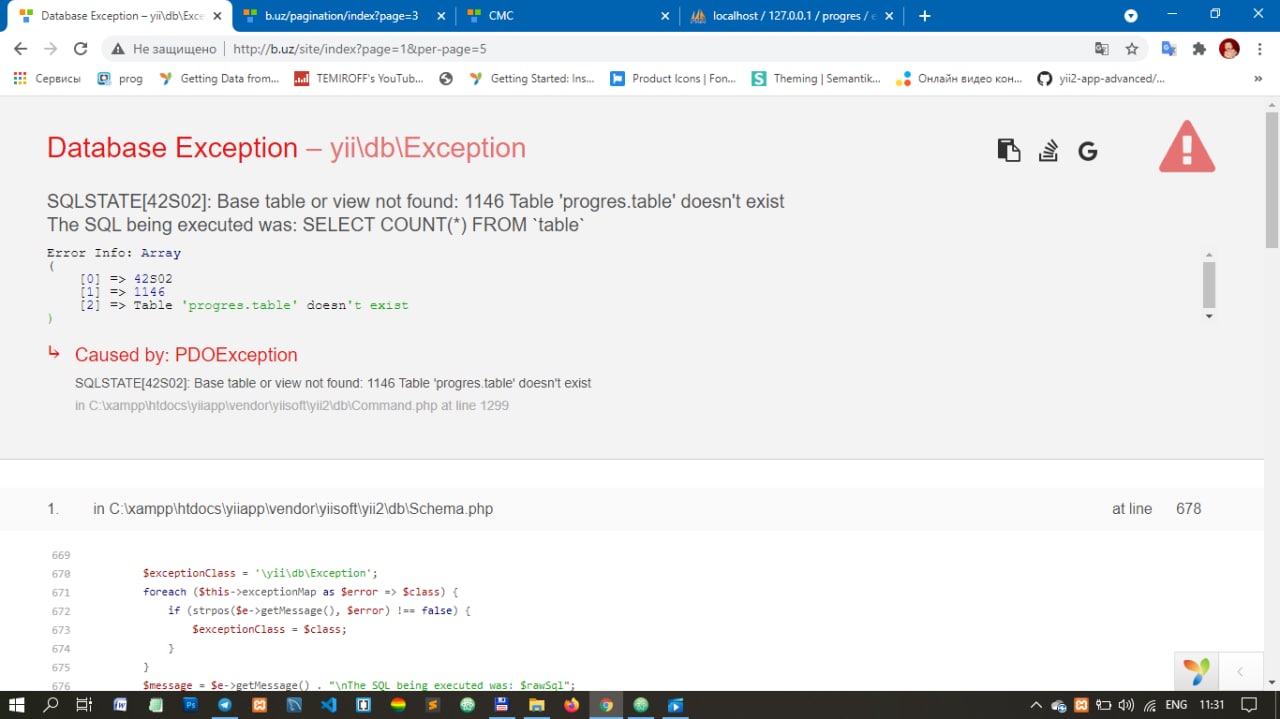Close the b.uz/pagination tab

click(x=441, y=16)
